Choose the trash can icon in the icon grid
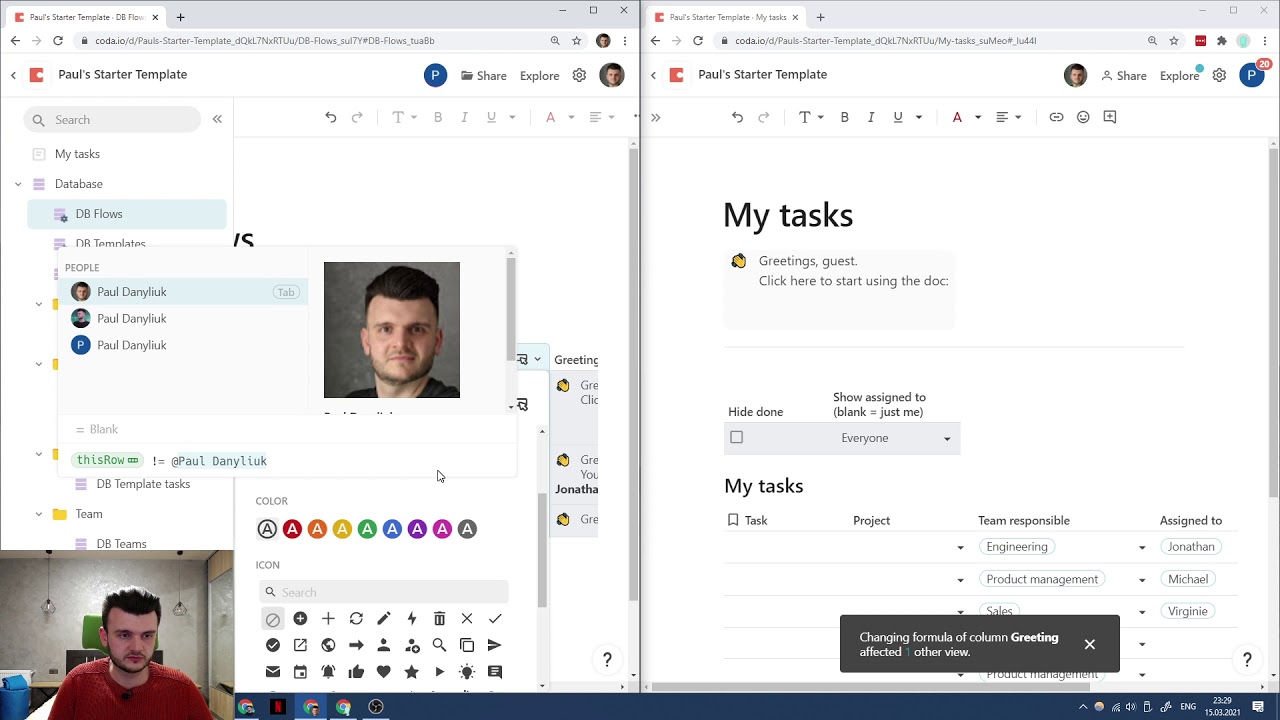The width and height of the screenshot is (1280, 720). [439, 619]
